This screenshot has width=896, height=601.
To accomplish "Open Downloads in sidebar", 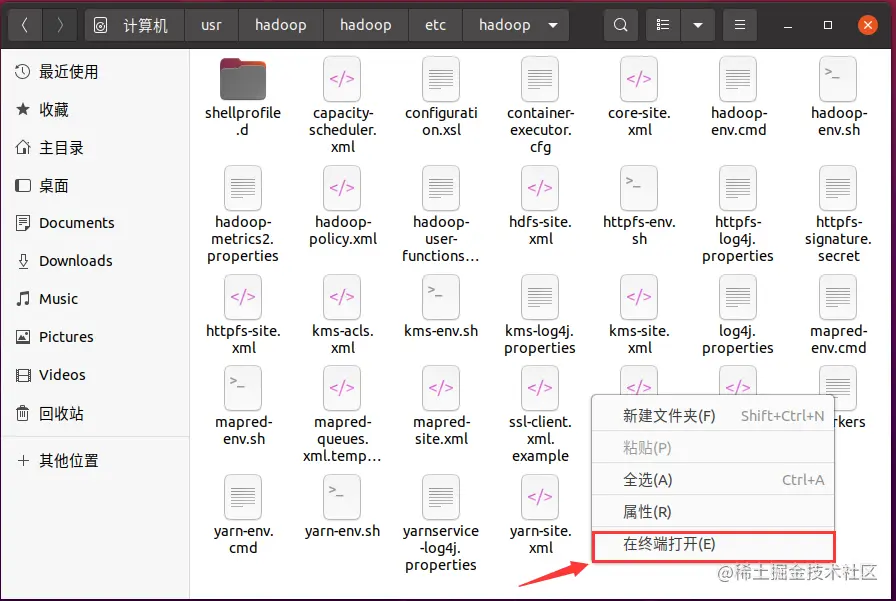I will tap(95, 261).
